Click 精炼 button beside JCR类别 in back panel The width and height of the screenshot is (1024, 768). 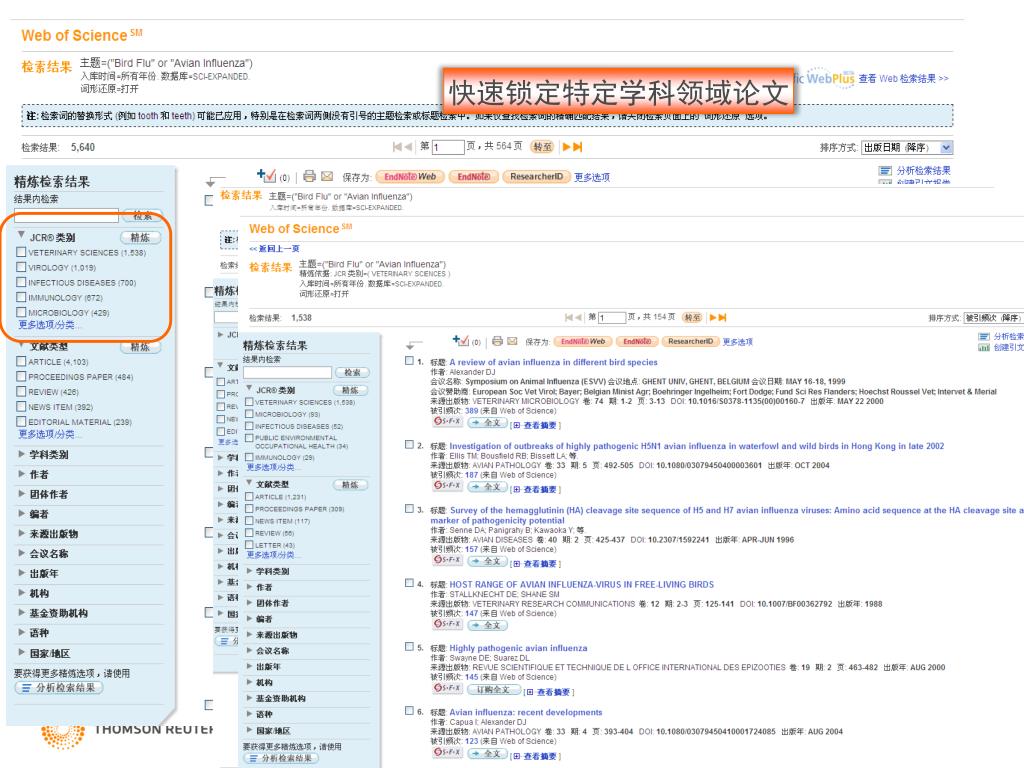140,237
